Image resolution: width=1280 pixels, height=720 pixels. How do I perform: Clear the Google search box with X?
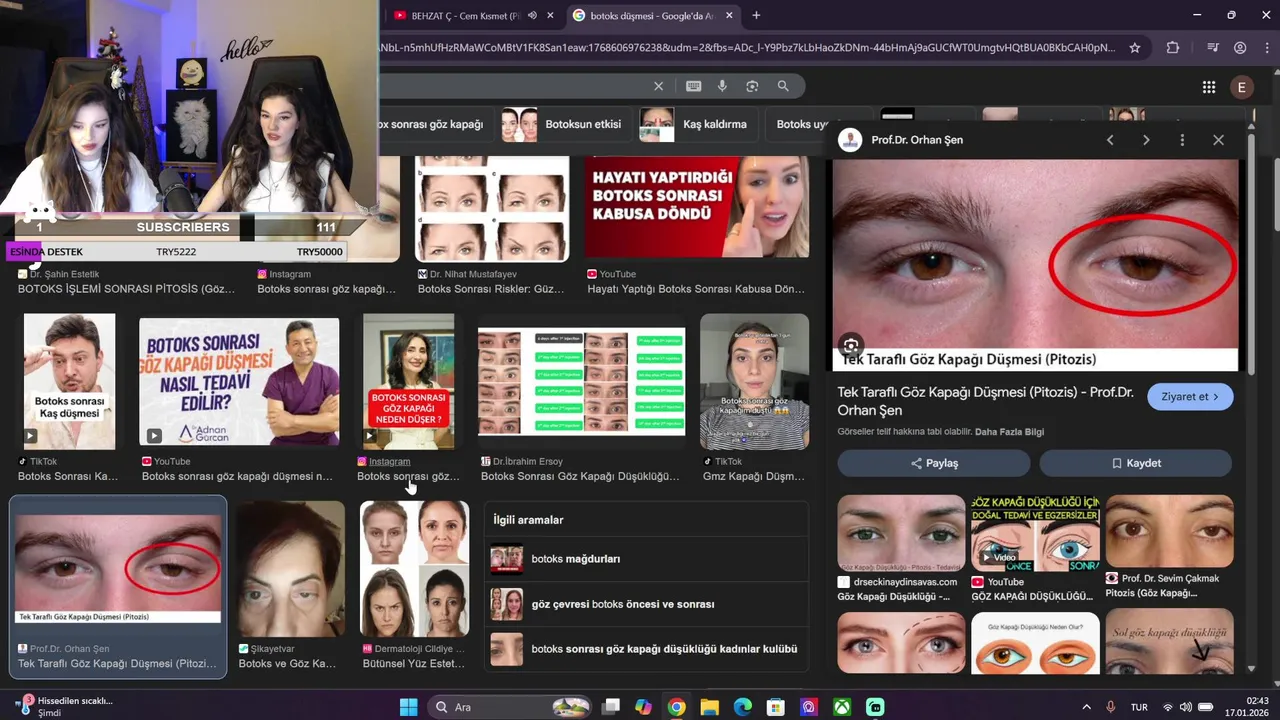click(658, 87)
